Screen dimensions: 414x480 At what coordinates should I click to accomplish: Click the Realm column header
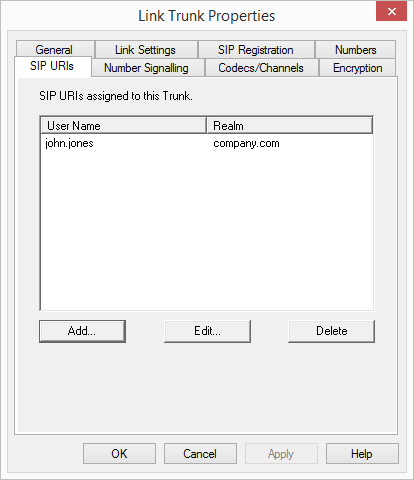point(289,126)
